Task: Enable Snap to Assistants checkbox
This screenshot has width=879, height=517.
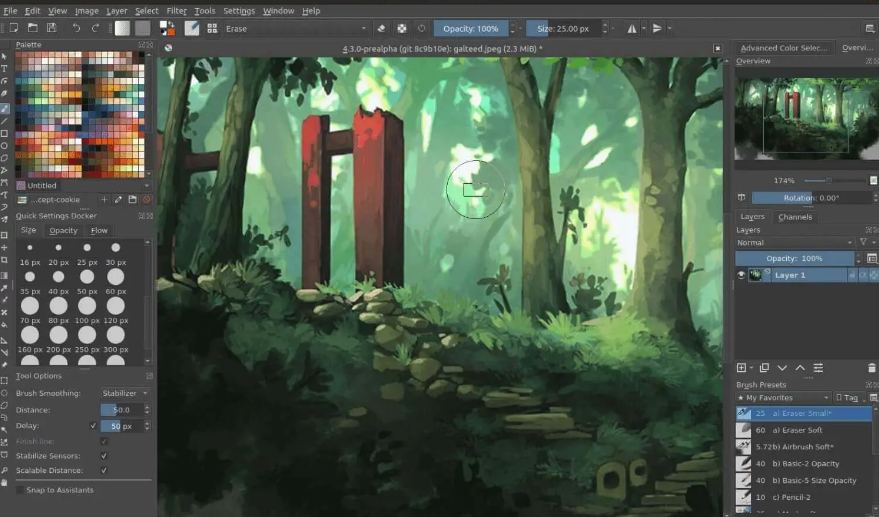Action: (21, 490)
